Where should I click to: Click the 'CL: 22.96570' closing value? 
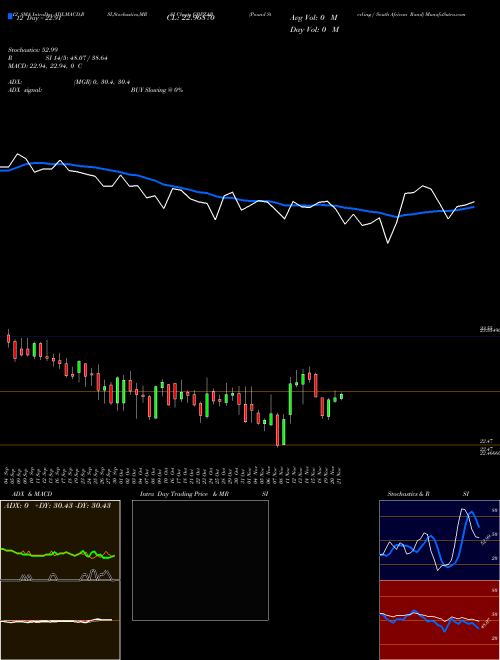click(190, 18)
